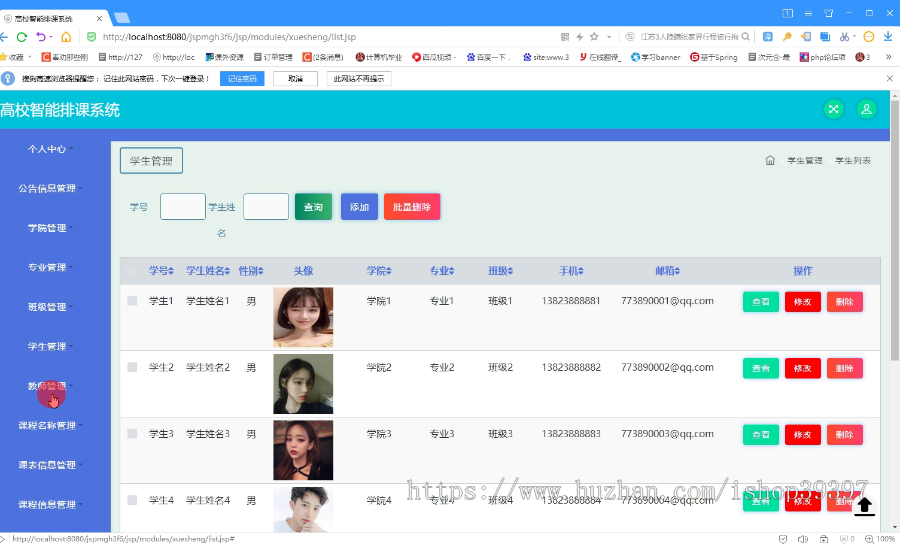Check the 学生2 row checkbox
This screenshot has height=545, width=900.
pyautogui.click(x=132, y=367)
